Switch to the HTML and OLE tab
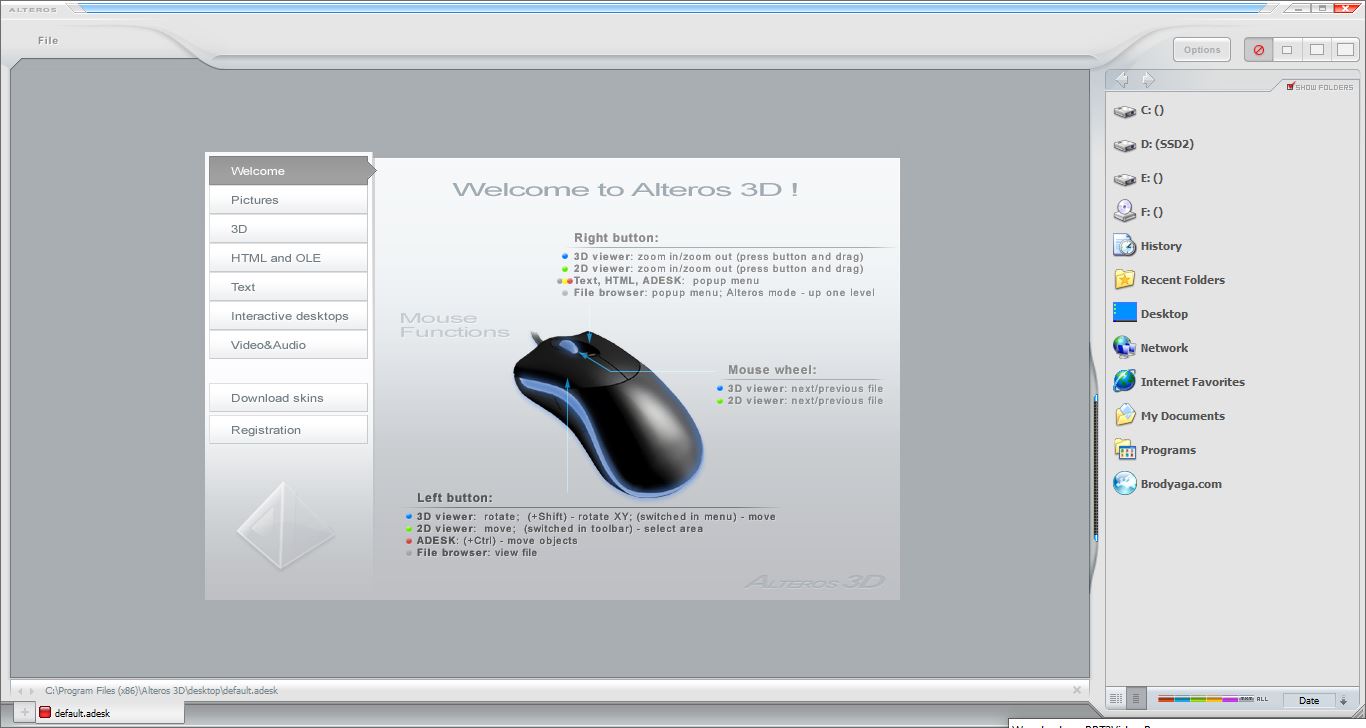This screenshot has height=728, width=1366. tap(288, 258)
